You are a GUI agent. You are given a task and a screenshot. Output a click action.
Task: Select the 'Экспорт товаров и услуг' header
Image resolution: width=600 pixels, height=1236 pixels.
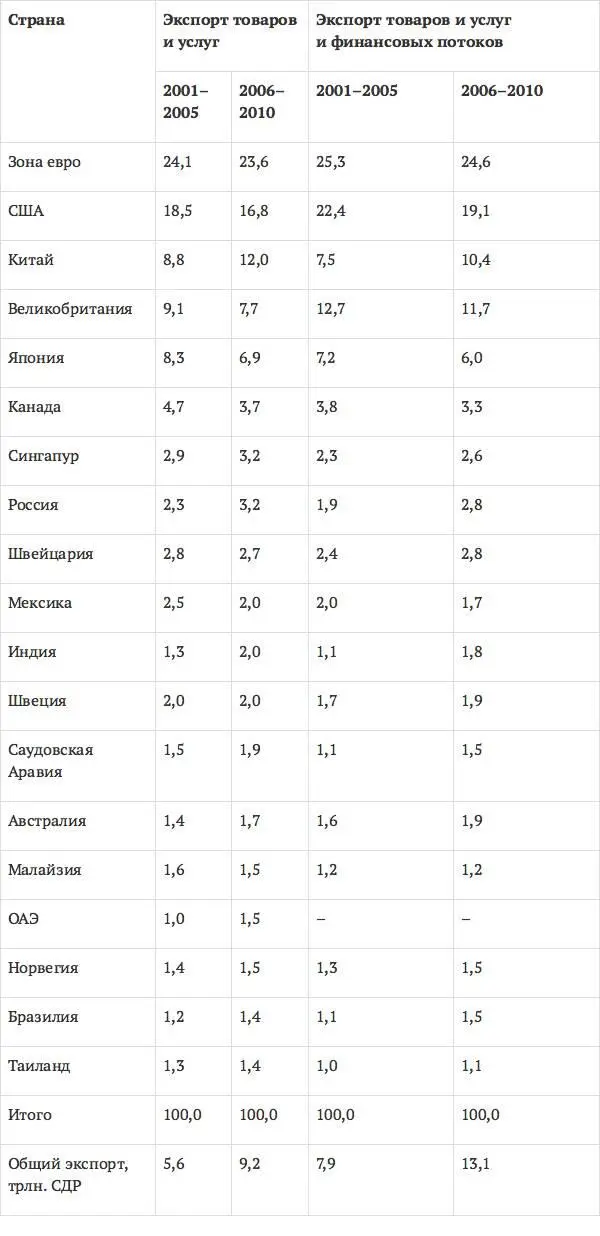[230, 31]
